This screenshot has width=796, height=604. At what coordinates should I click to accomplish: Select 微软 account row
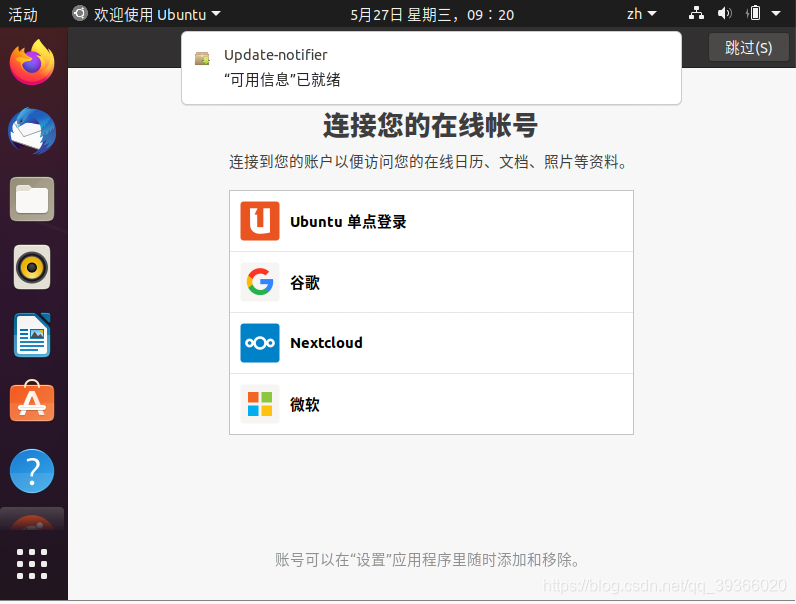(432, 404)
